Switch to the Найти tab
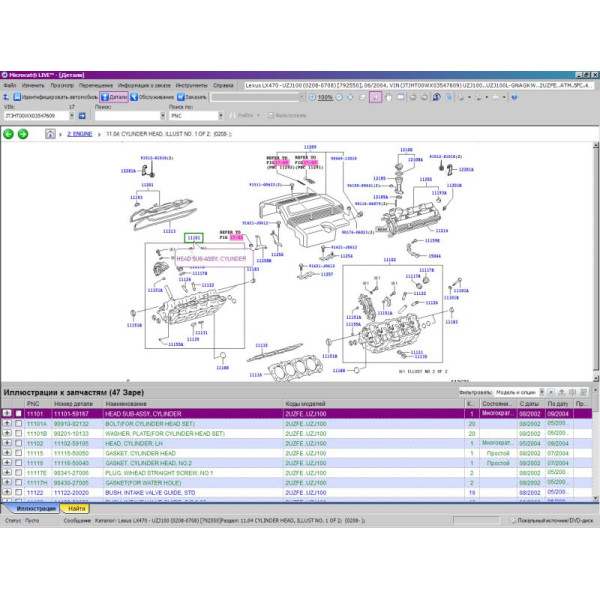The height and width of the screenshot is (600, 600). click(x=77, y=509)
